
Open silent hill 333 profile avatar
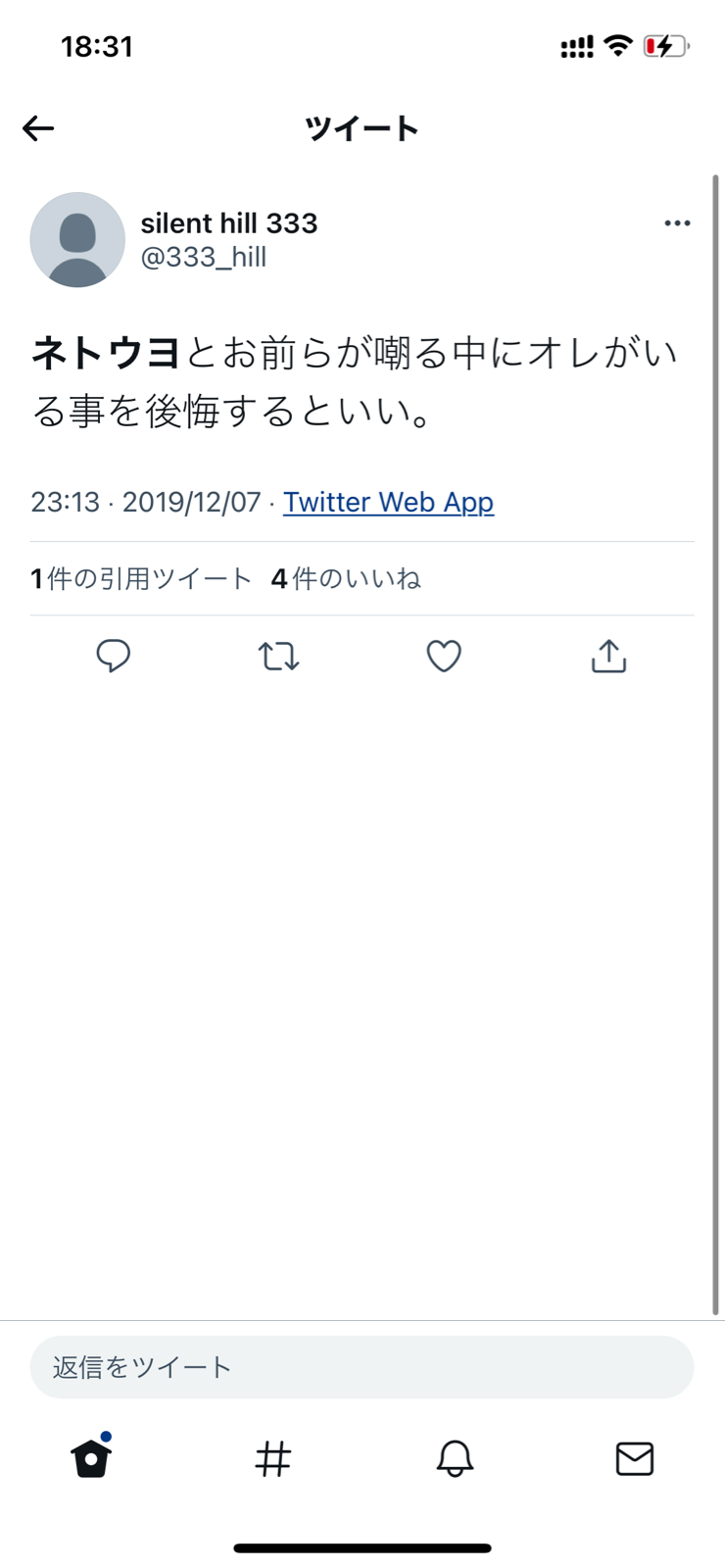tap(77, 239)
